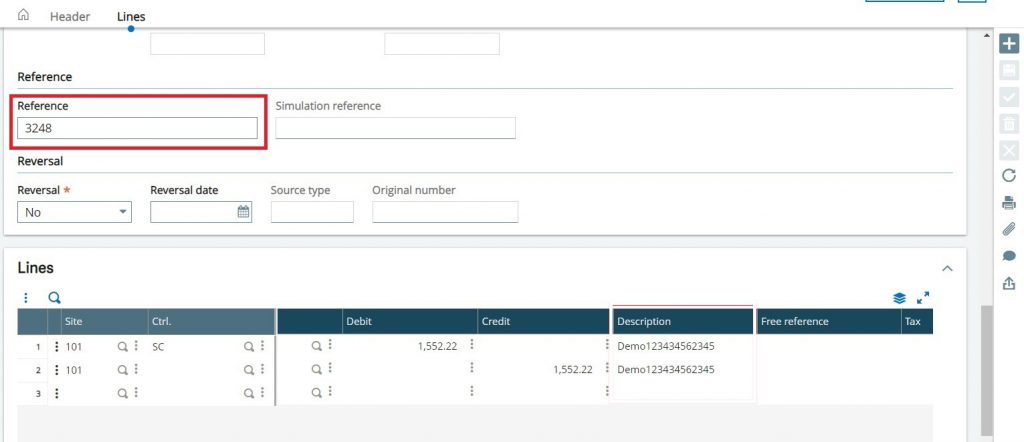1024x442 pixels.
Task: Click the trash delete icon in sidebar
Action: pyautogui.click(x=1009, y=123)
